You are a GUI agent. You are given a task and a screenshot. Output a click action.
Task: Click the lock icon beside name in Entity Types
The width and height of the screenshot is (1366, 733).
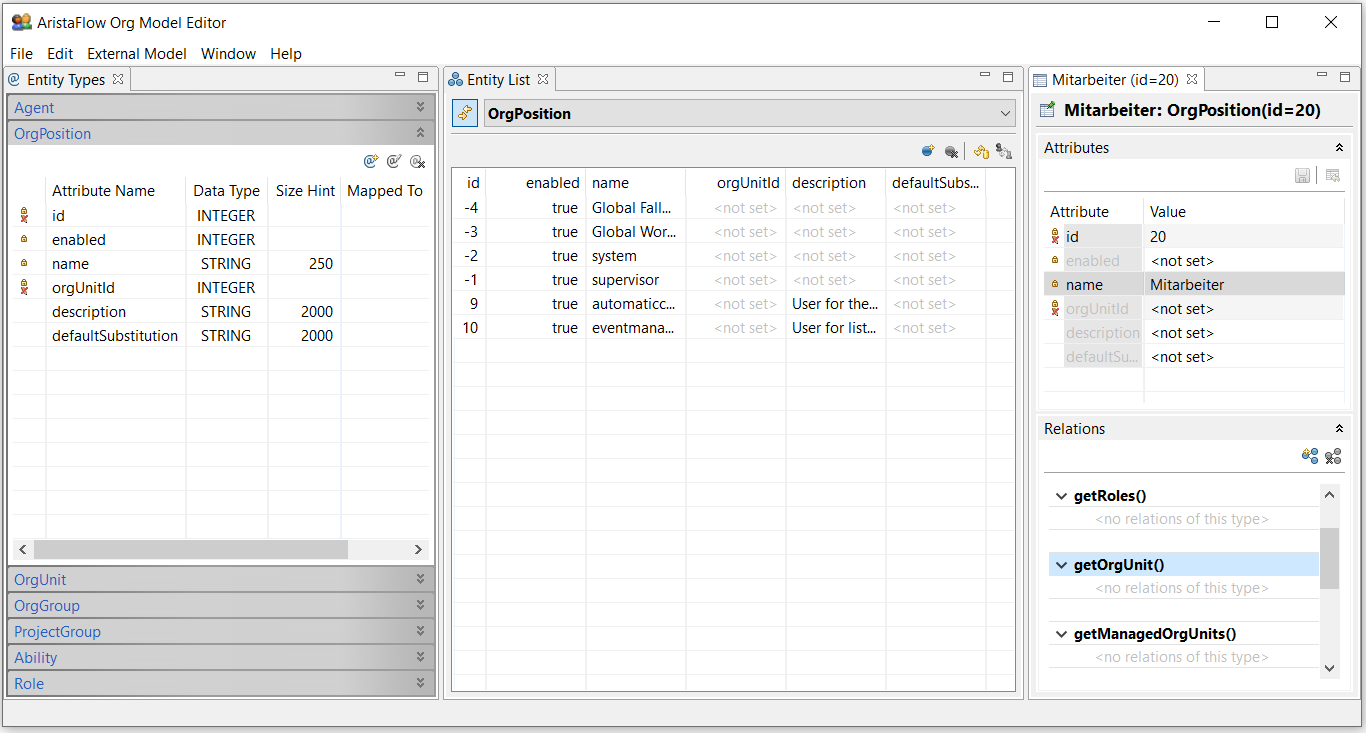[24, 263]
